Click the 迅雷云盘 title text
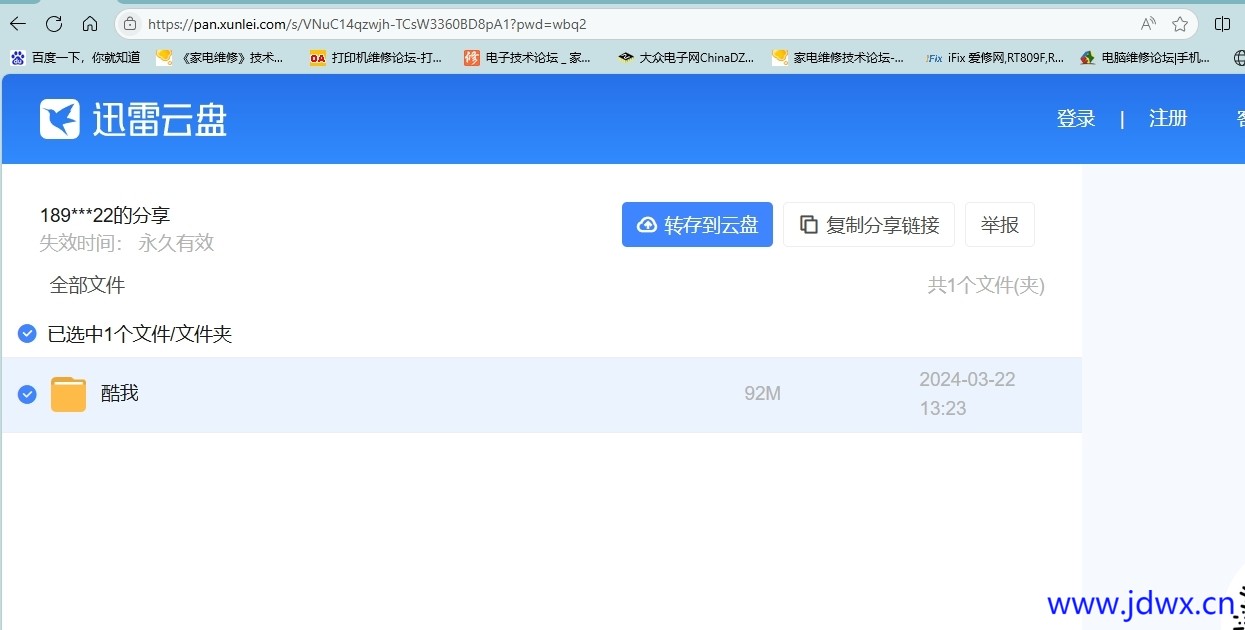Image resolution: width=1245 pixels, height=630 pixels. (x=160, y=119)
